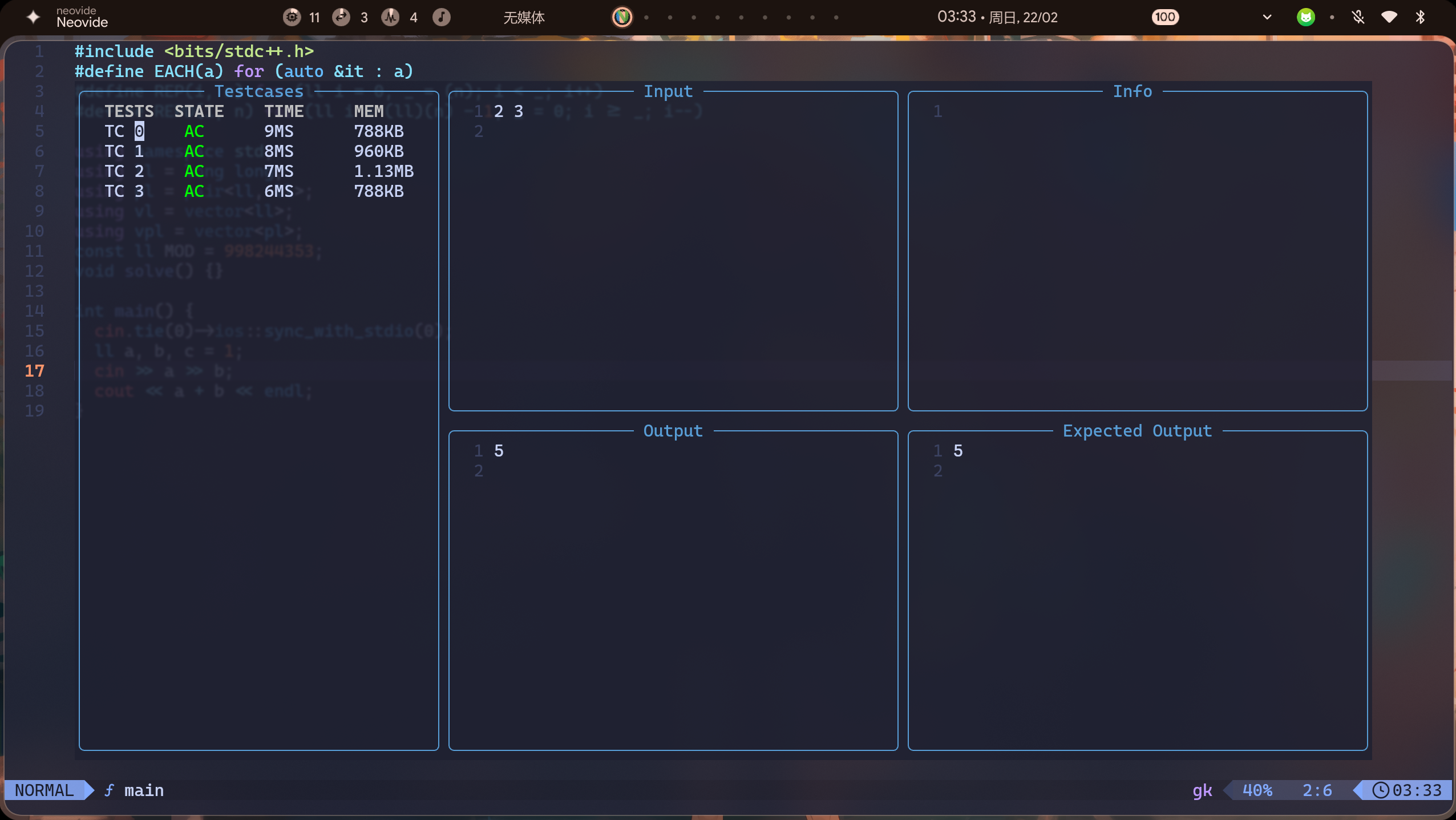Open the Wi-Fi network icon
This screenshot has width=1456, height=820.
[1389, 17]
